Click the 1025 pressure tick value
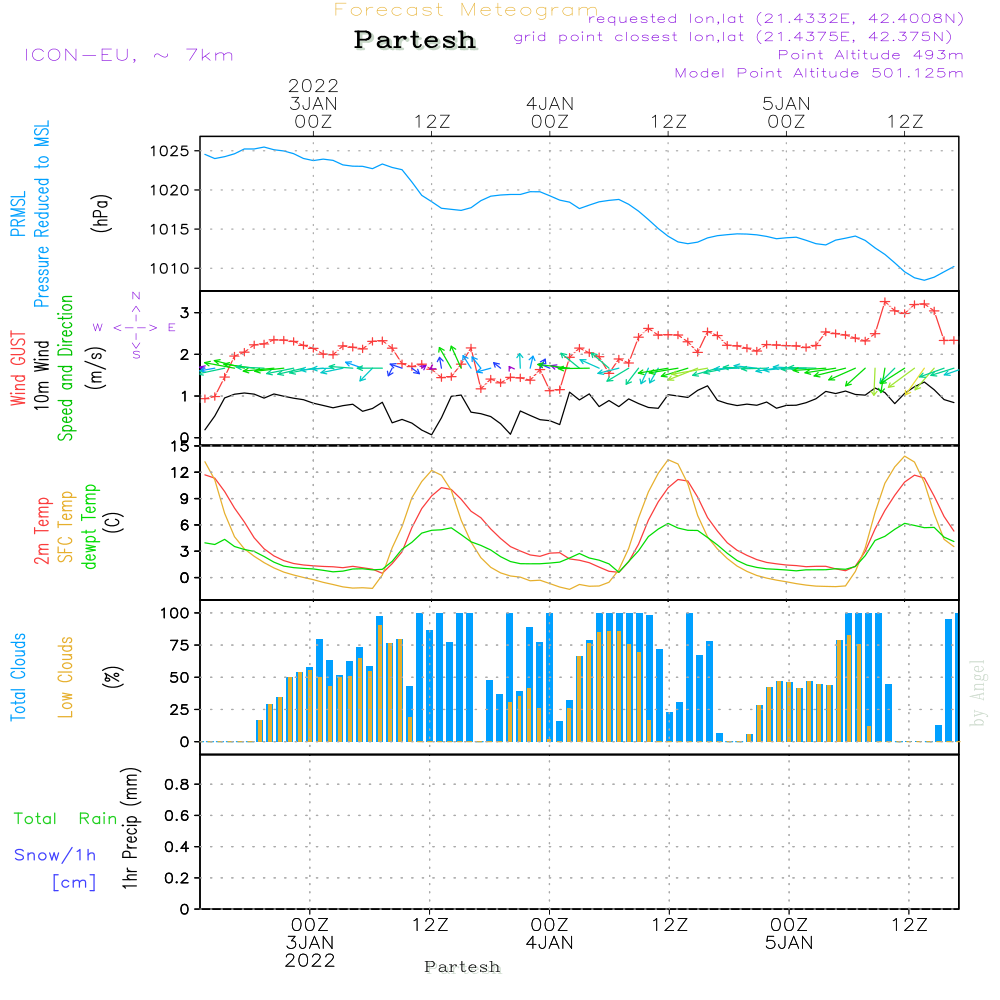1000x1000 pixels. [170, 151]
